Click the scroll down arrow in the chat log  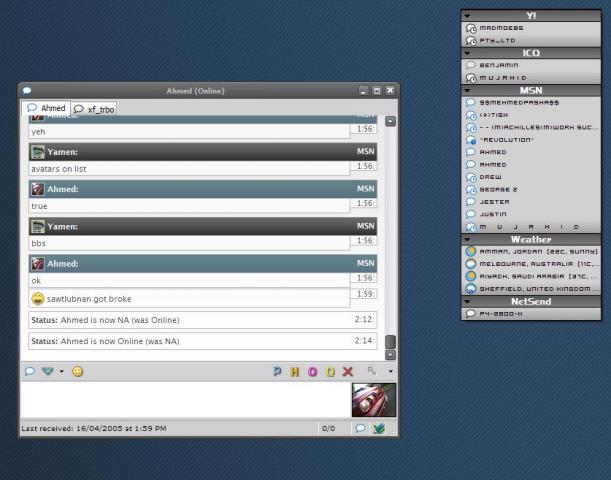tap(390, 355)
